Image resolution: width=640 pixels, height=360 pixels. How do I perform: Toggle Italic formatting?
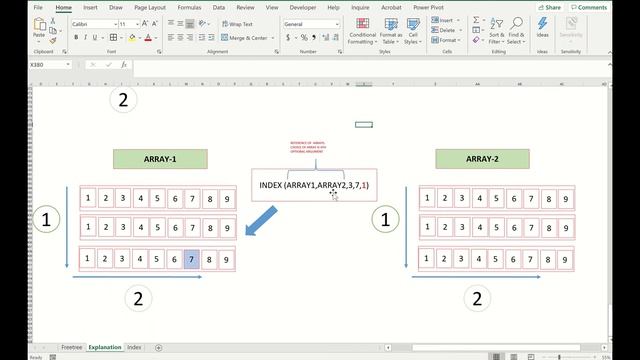pyautogui.click(x=85, y=38)
